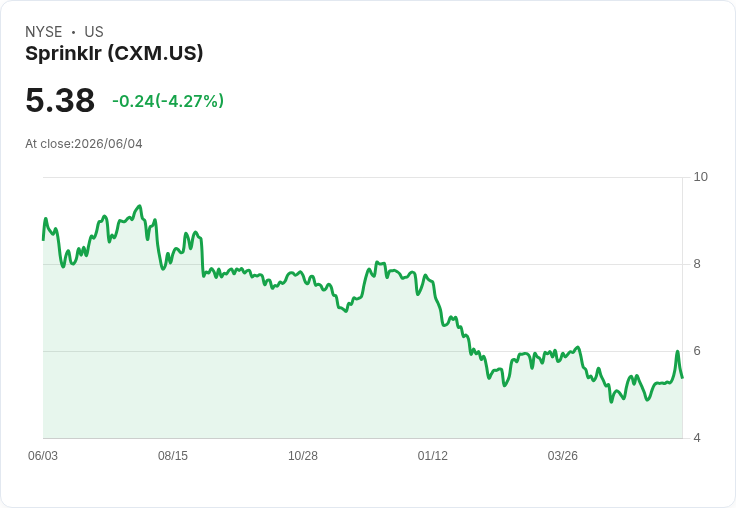
Task: Click the -0.24(-4.27%) change indicator
Action: click(168, 101)
